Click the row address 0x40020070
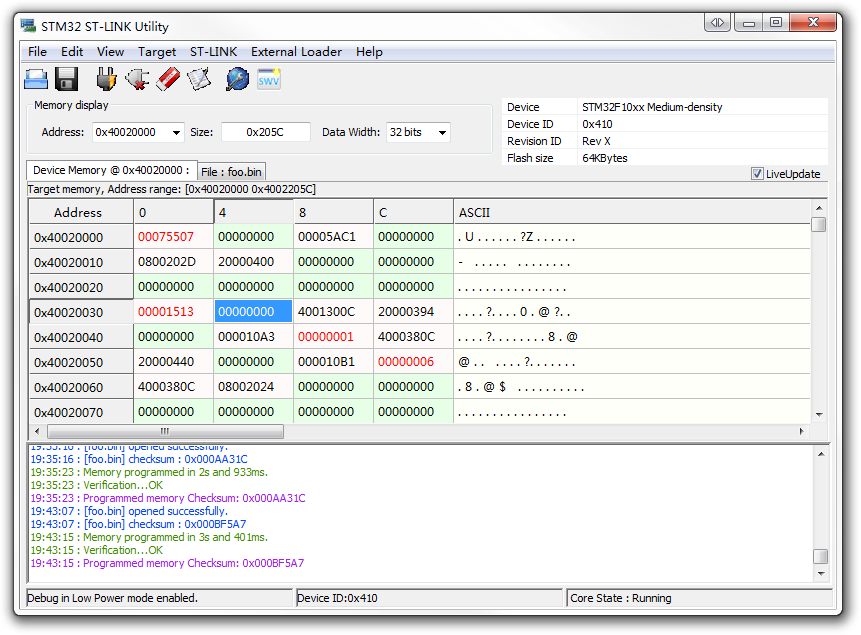Viewport: 861px width, 635px height. [x=81, y=413]
